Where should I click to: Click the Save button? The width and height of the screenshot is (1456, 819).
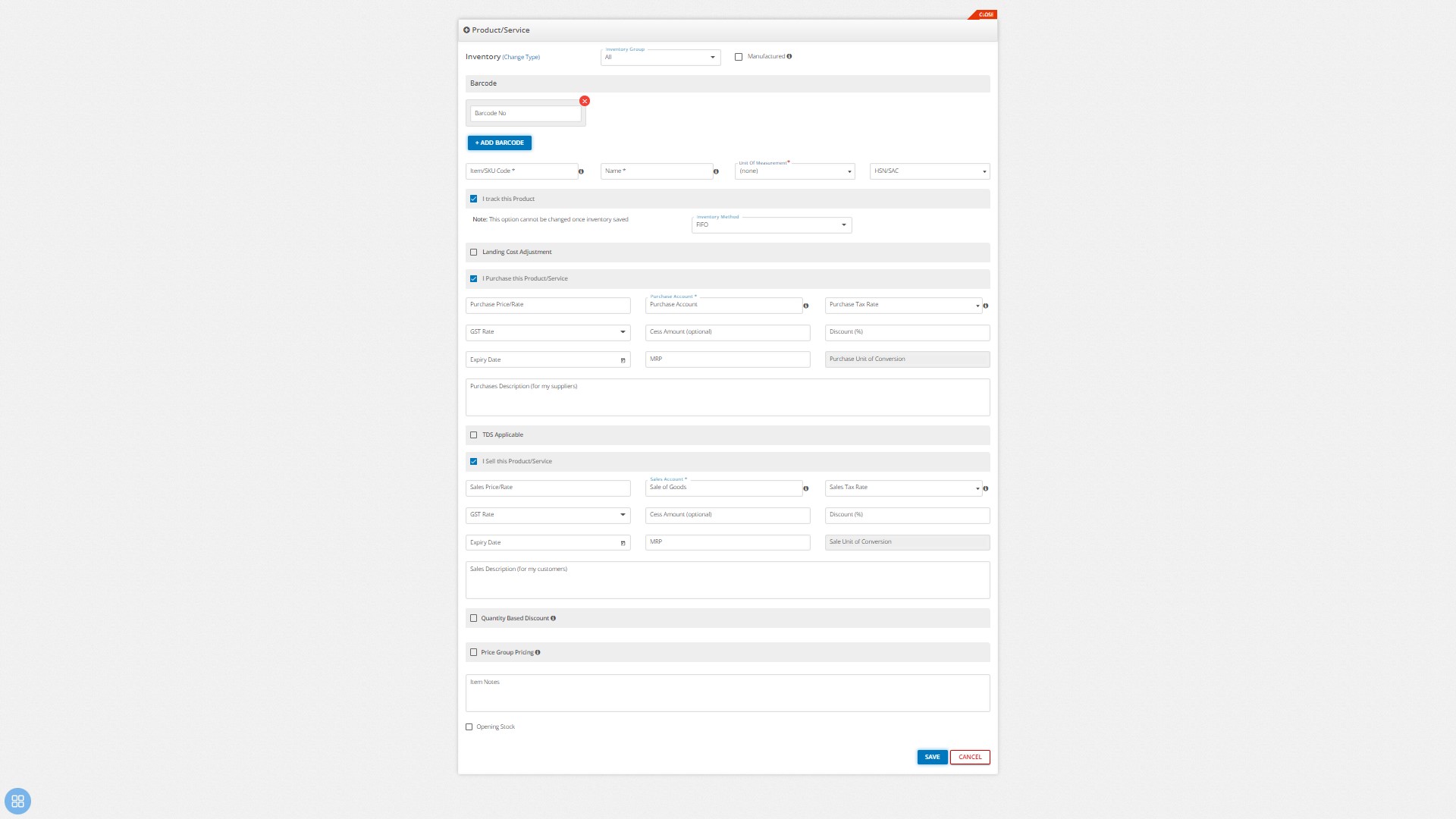tap(932, 758)
